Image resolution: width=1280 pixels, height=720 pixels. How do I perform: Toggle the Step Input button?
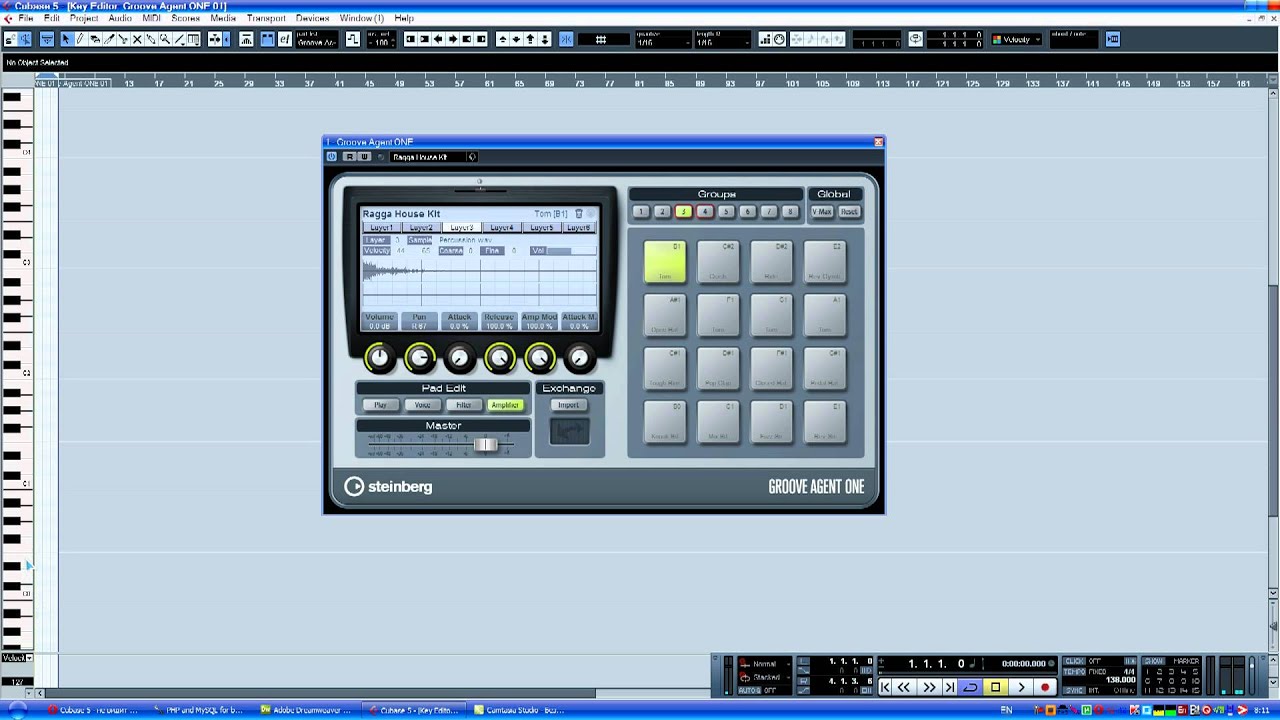click(765, 39)
